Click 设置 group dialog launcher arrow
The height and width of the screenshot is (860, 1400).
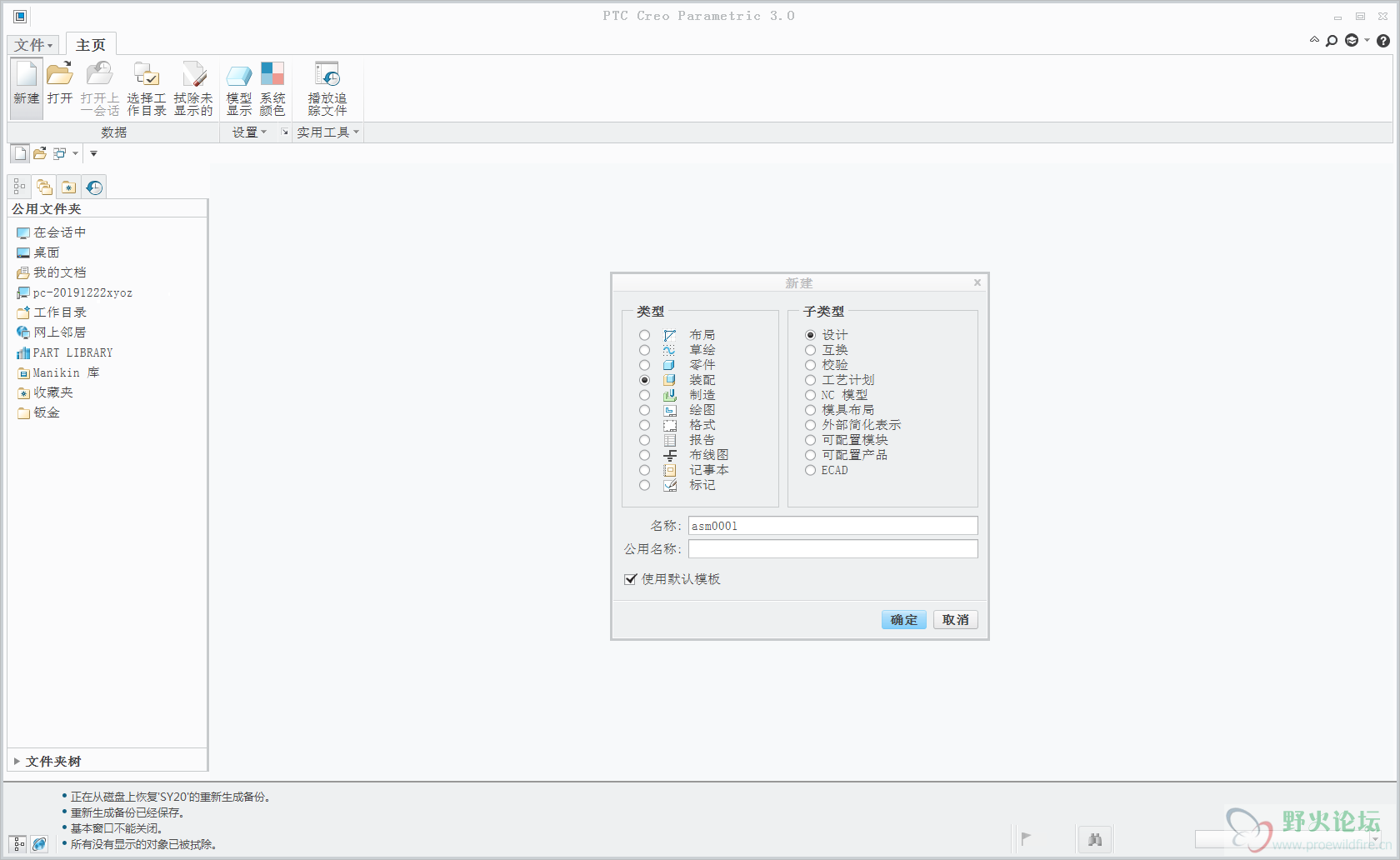point(284,132)
